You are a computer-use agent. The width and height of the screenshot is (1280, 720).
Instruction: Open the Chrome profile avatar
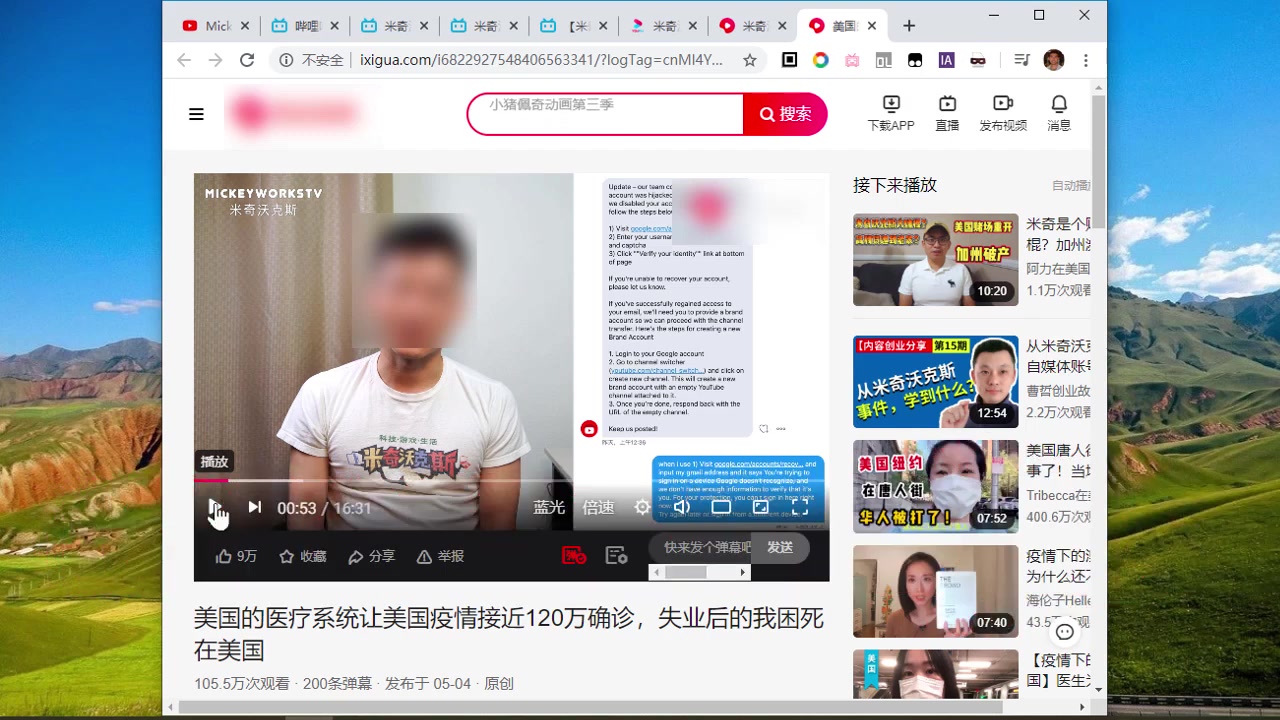(x=1053, y=60)
